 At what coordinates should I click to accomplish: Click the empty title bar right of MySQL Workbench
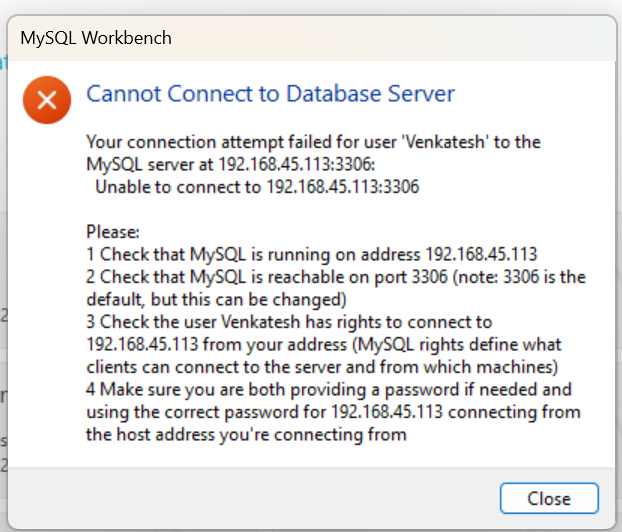(400, 39)
